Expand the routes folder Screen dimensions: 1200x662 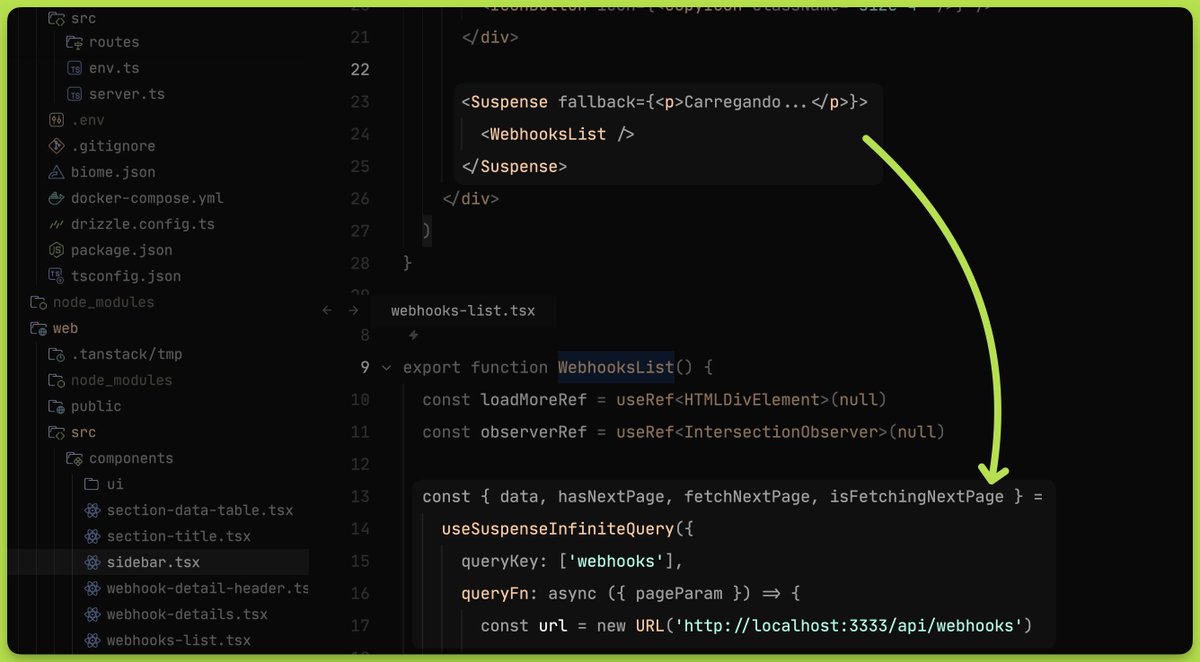(x=114, y=42)
